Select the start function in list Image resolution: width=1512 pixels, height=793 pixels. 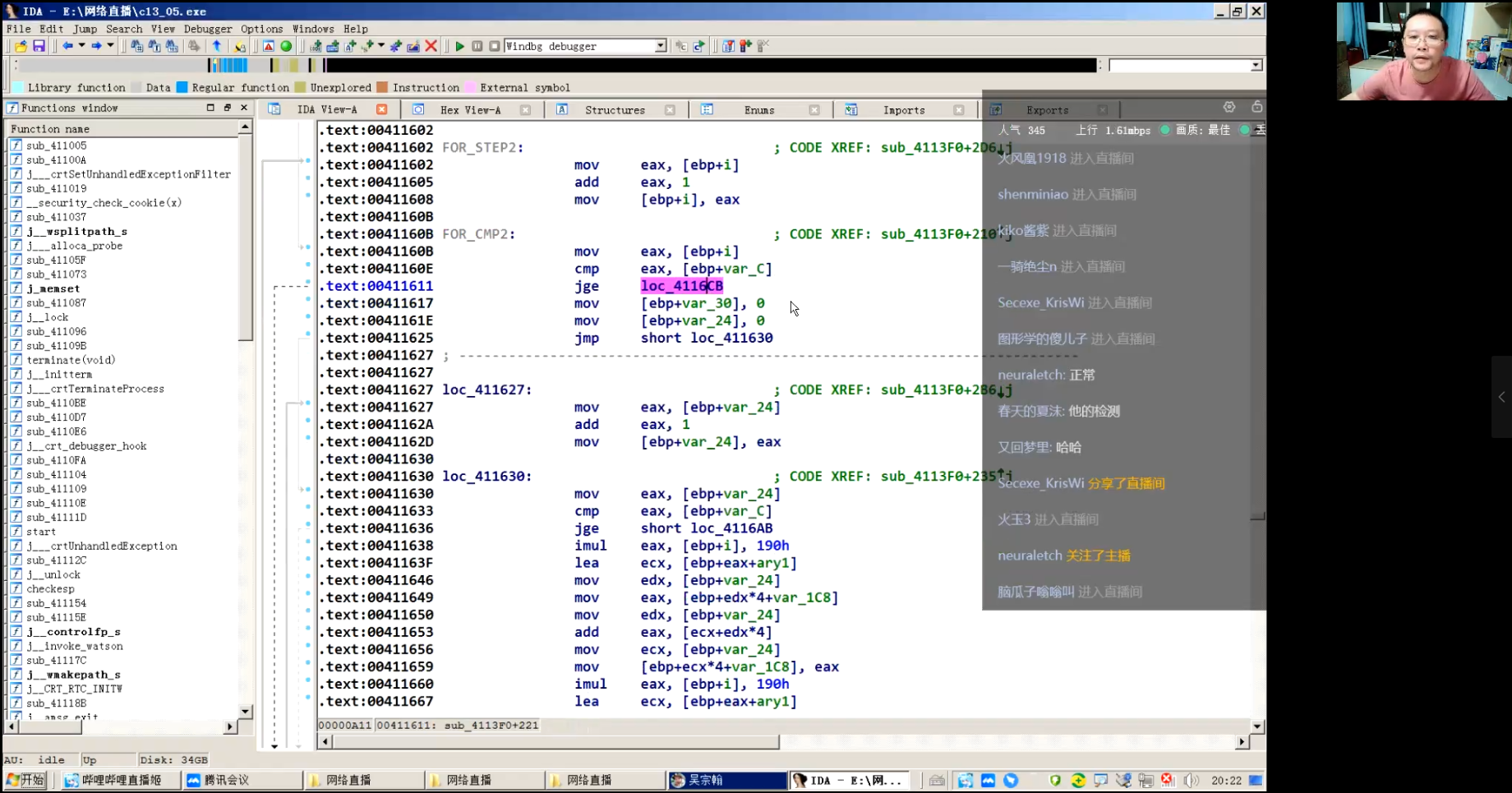pos(41,532)
